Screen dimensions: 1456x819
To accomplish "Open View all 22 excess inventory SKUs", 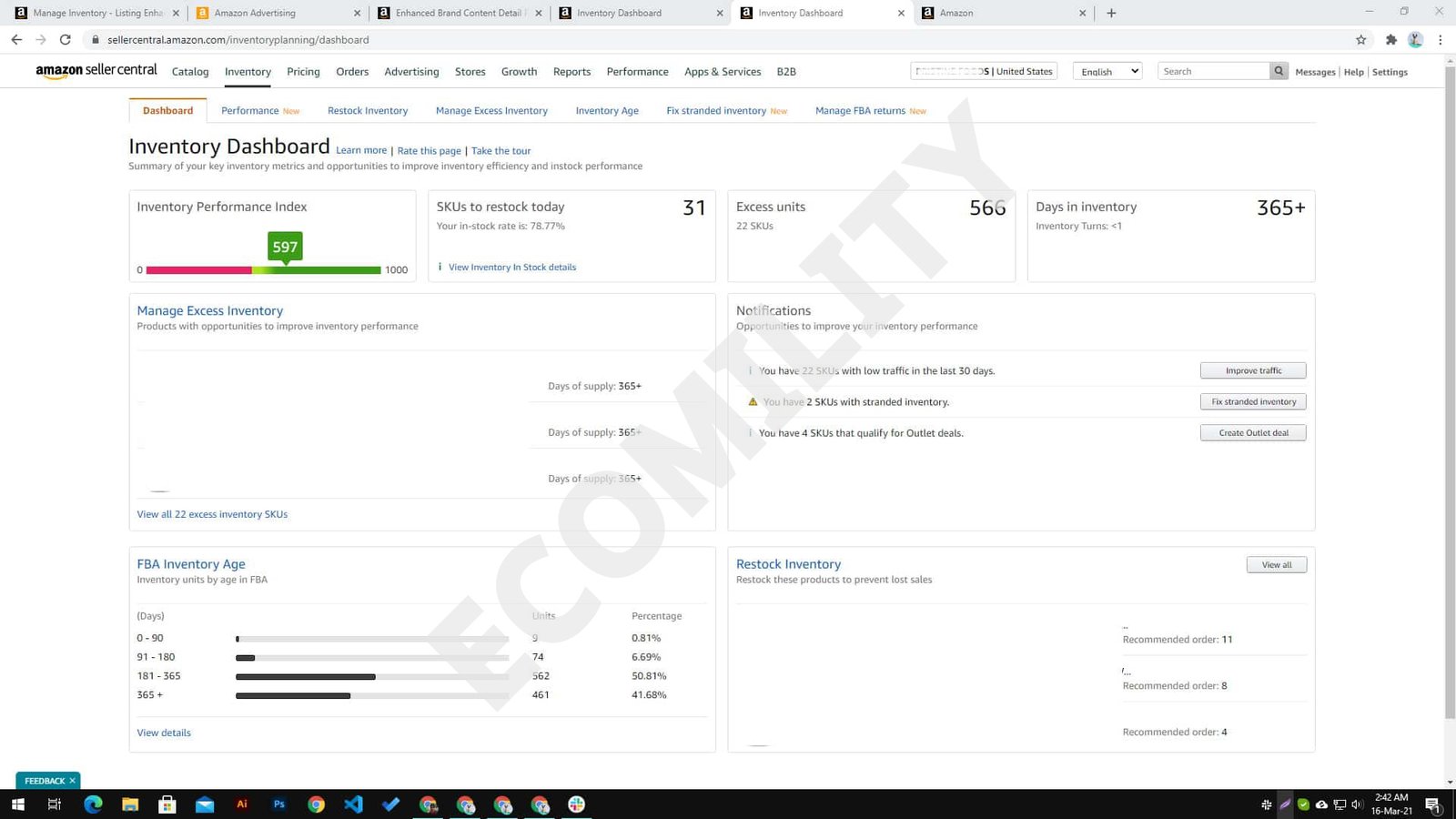I will [212, 514].
